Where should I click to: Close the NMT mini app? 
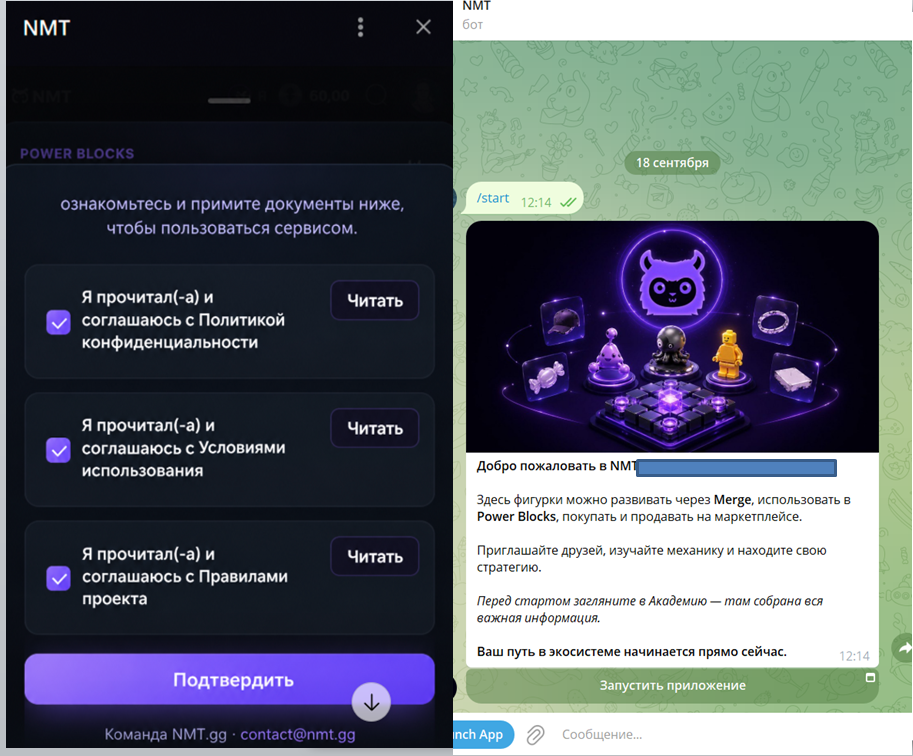[423, 27]
